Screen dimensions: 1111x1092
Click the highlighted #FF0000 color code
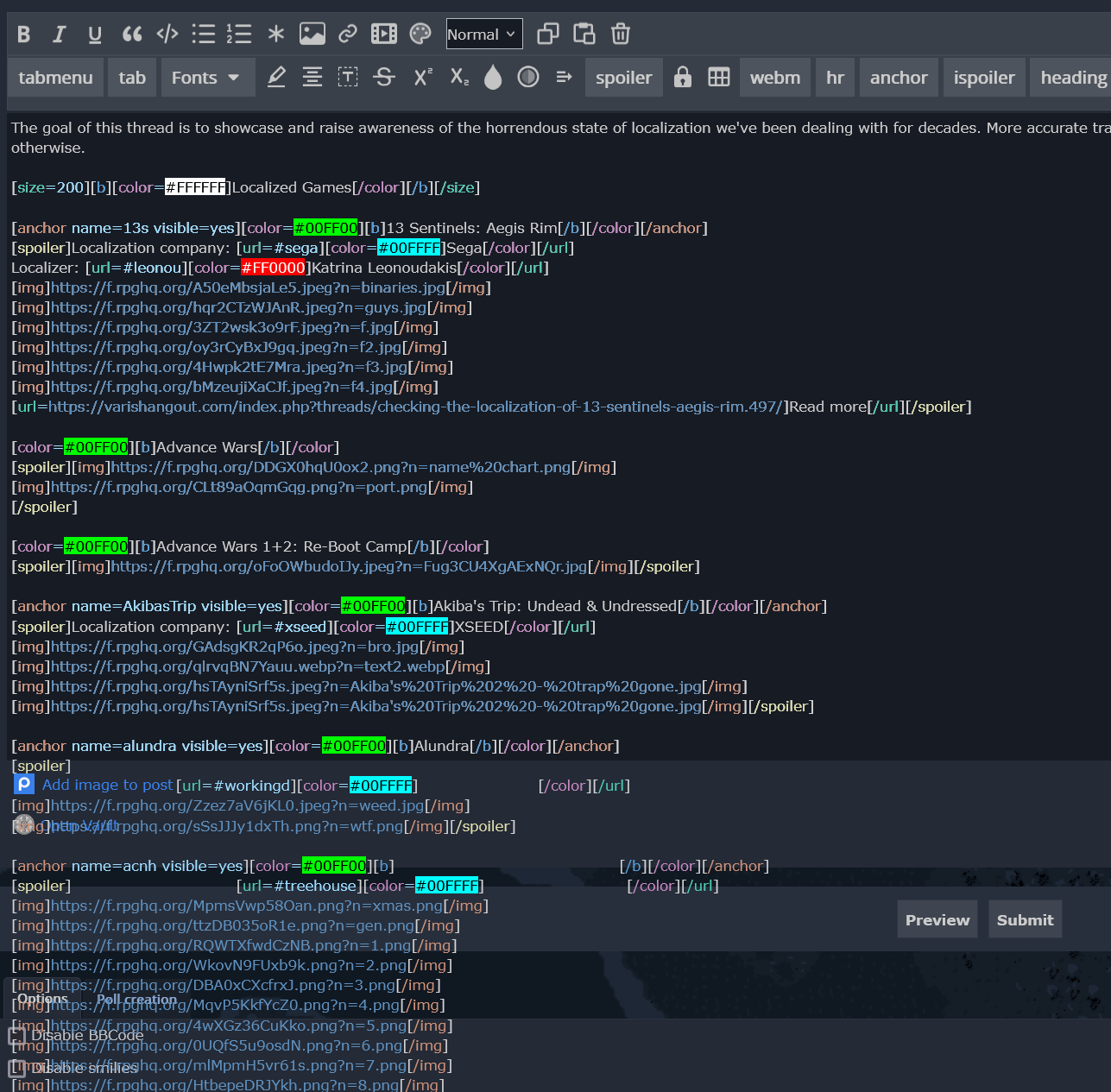(274, 268)
